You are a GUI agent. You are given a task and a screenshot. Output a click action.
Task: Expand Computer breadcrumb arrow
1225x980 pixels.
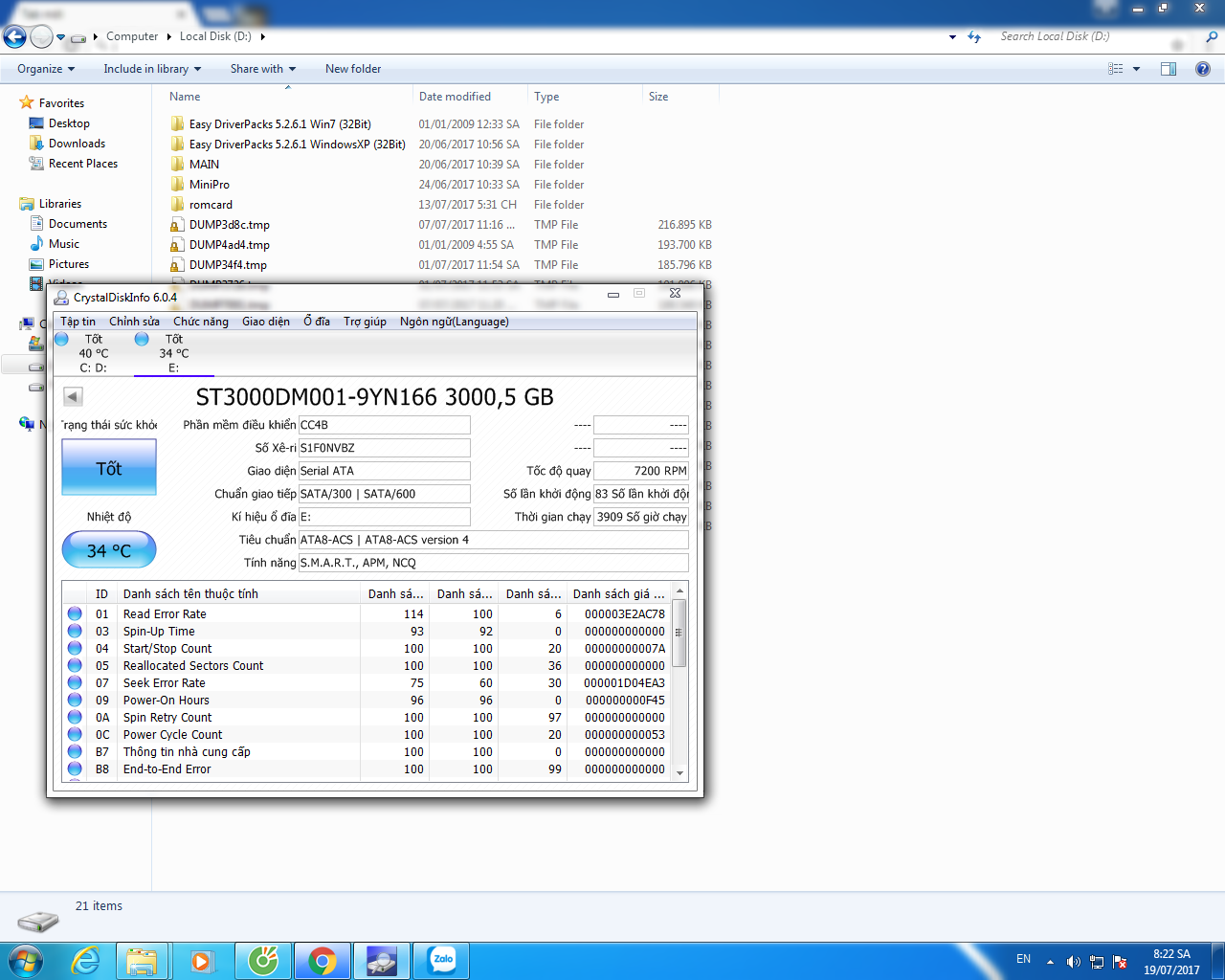pyautogui.click(x=169, y=36)
